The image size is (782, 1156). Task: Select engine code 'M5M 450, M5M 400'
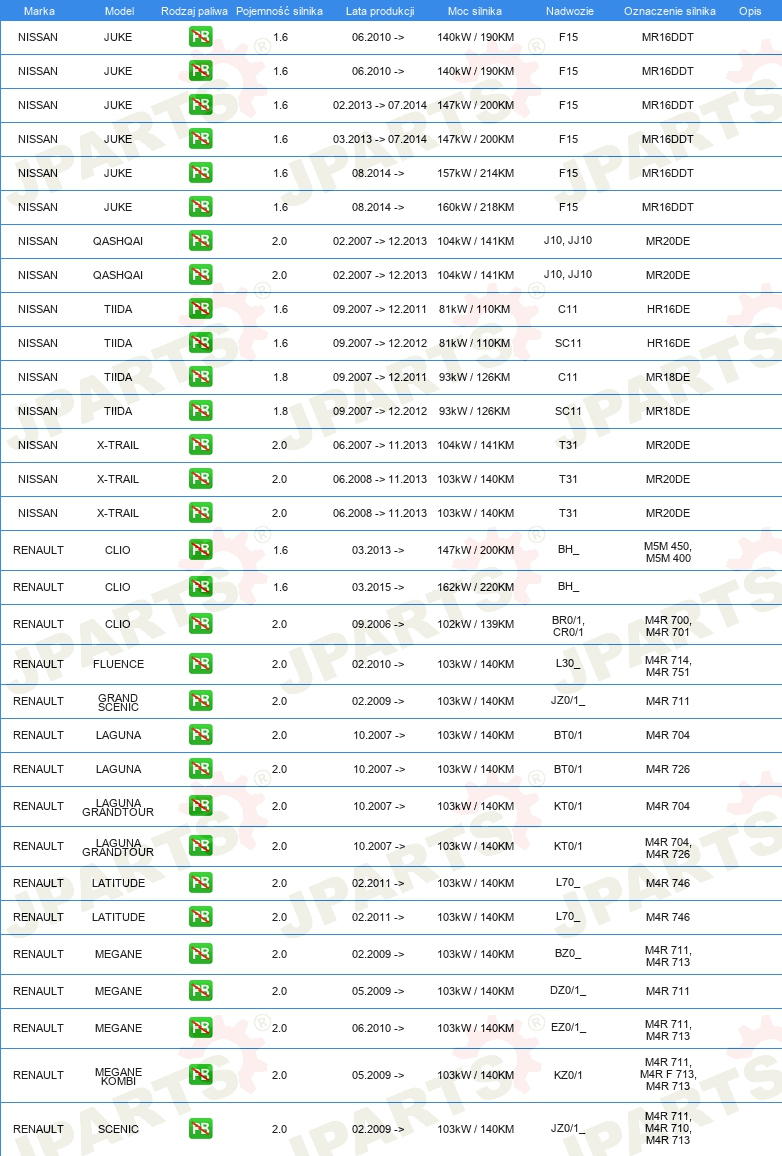click(668, 552)
